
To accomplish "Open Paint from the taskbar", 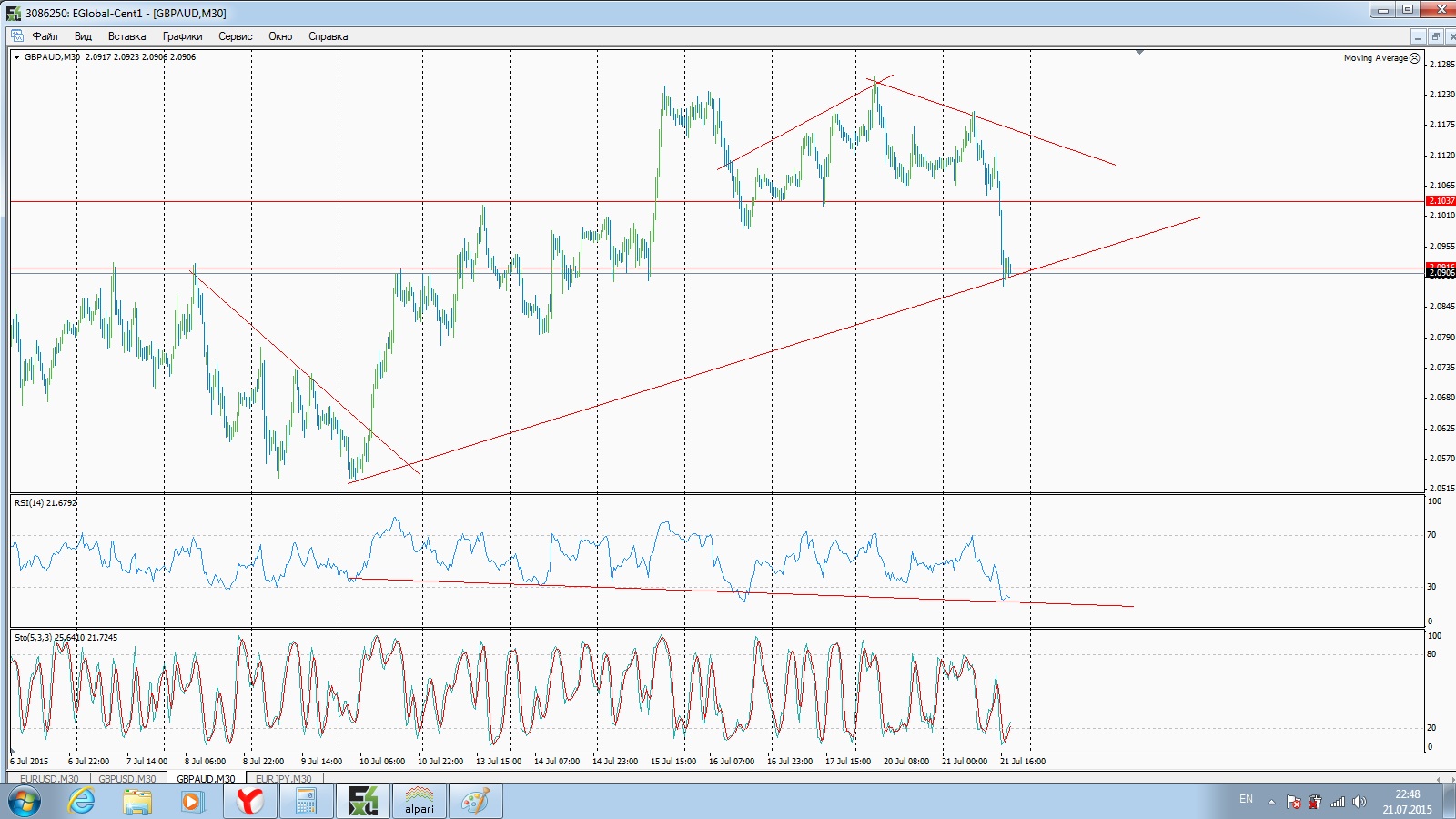I will [x=475, y=802].
